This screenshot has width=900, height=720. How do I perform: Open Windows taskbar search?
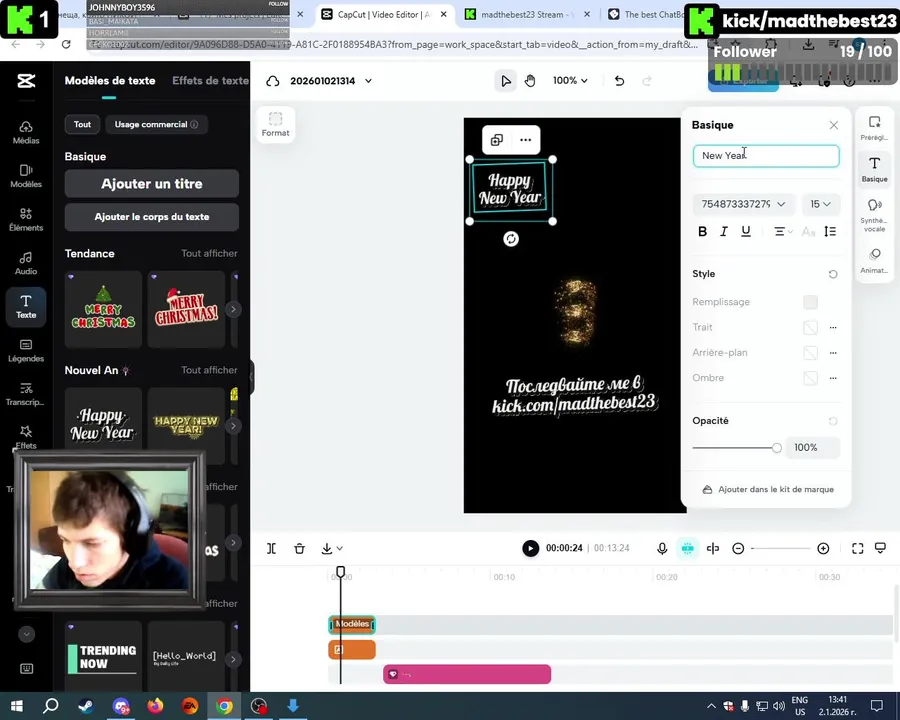51,706
